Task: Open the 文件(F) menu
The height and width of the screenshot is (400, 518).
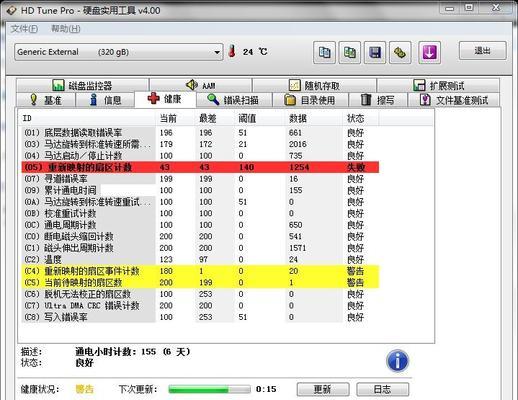Action: 24,29
